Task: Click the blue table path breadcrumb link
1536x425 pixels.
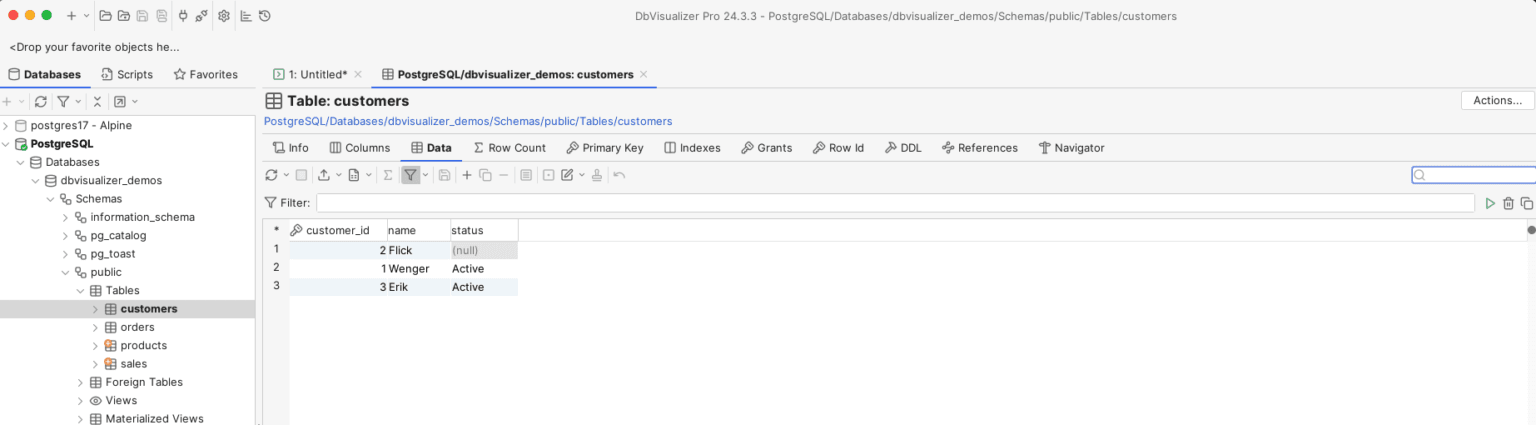Action: 467,121
